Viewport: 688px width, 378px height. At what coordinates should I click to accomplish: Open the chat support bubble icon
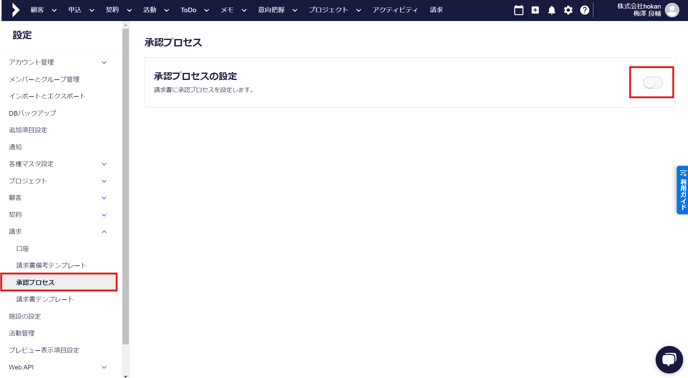[669, 359]
